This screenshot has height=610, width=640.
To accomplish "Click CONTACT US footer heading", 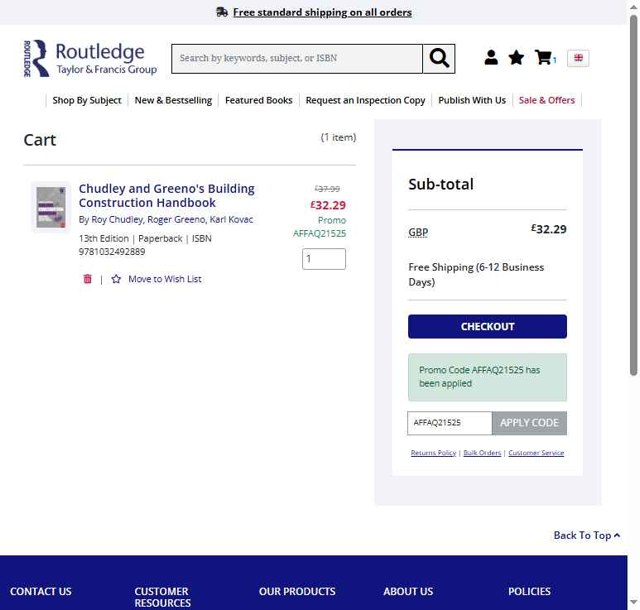I will click(x=41, y=591).
